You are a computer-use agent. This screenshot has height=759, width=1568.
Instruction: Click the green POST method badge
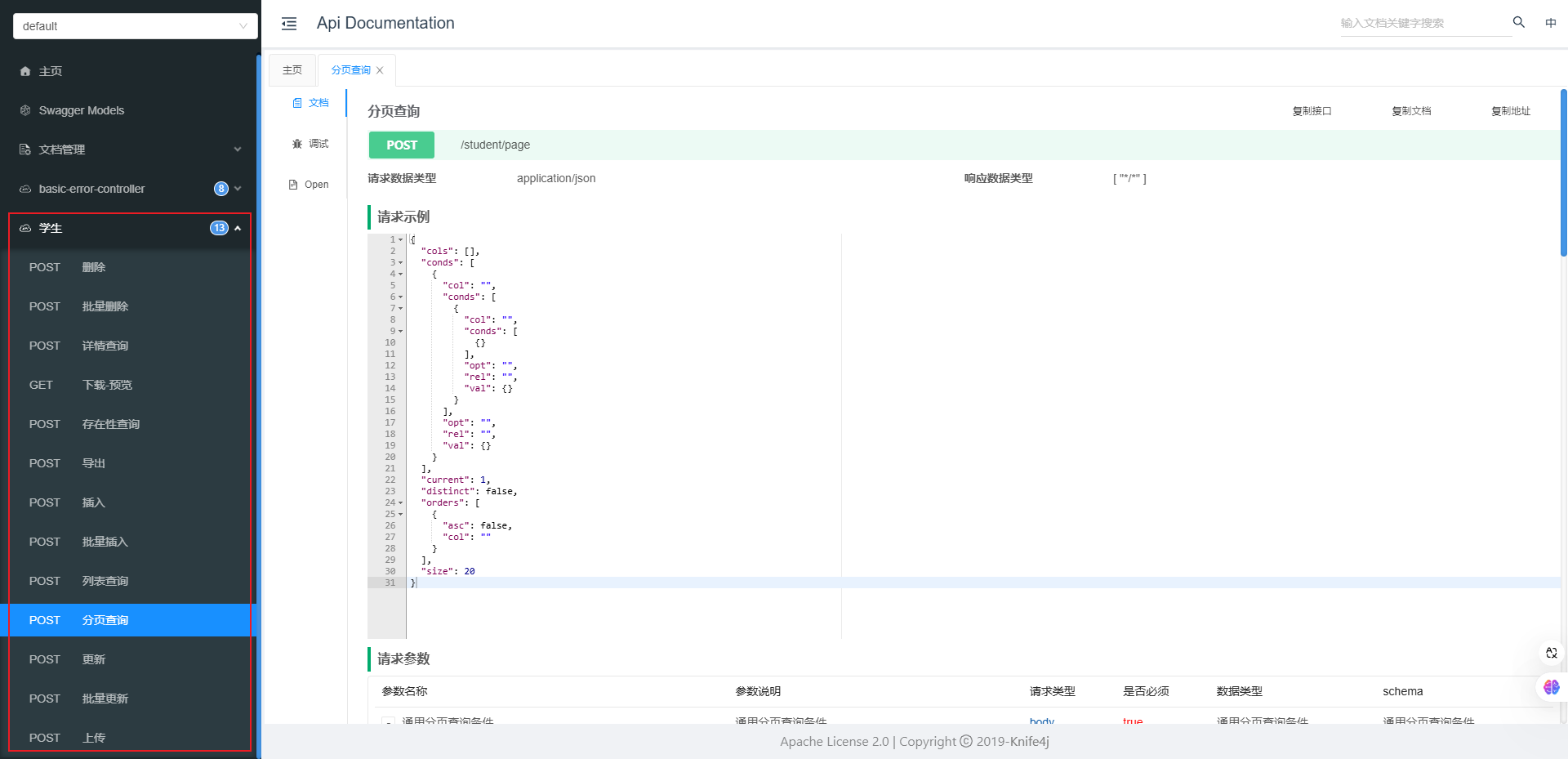[402, 145]
